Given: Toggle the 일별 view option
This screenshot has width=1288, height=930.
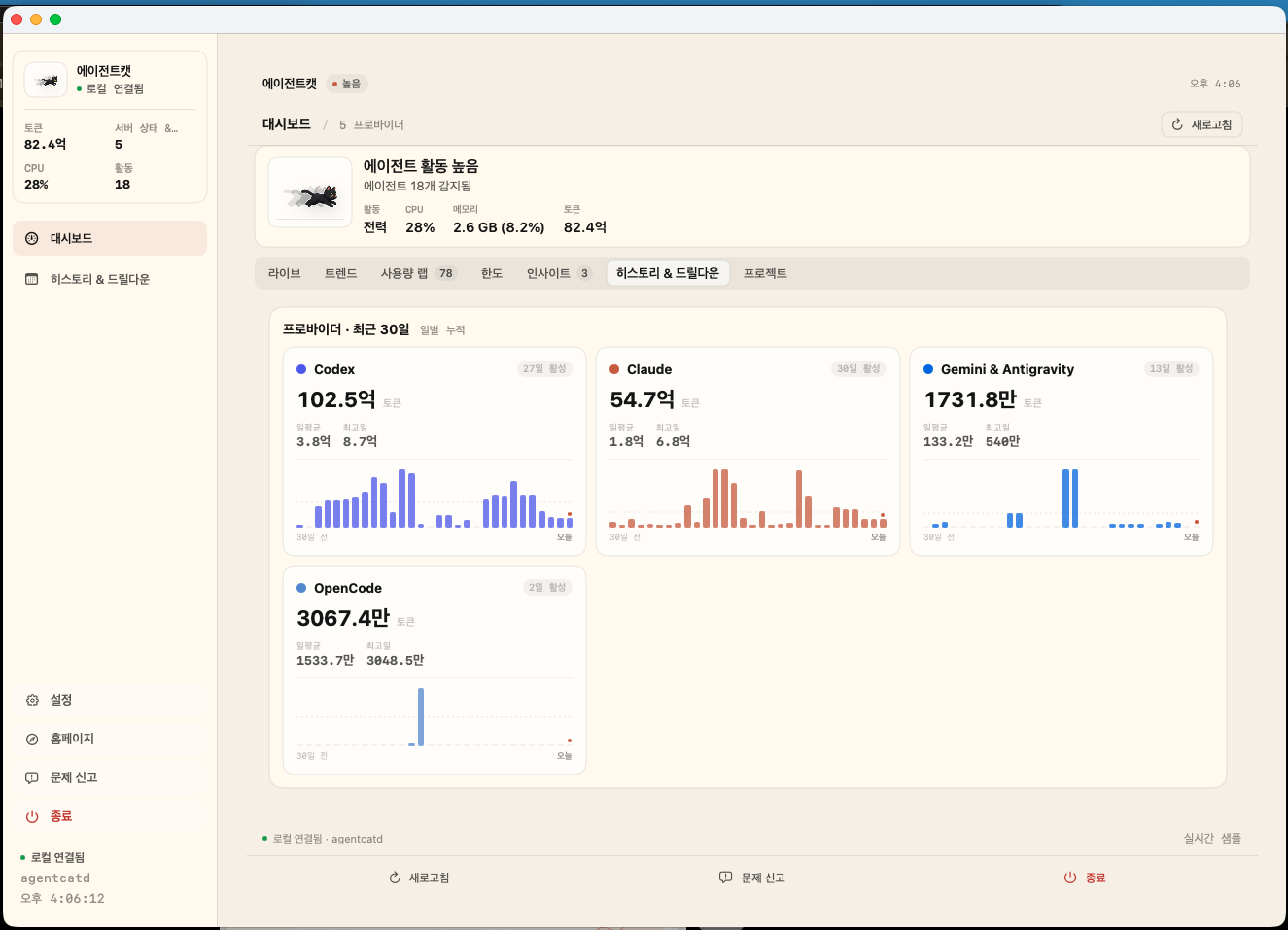Looking at the screenshot, I should click(430, 330).
